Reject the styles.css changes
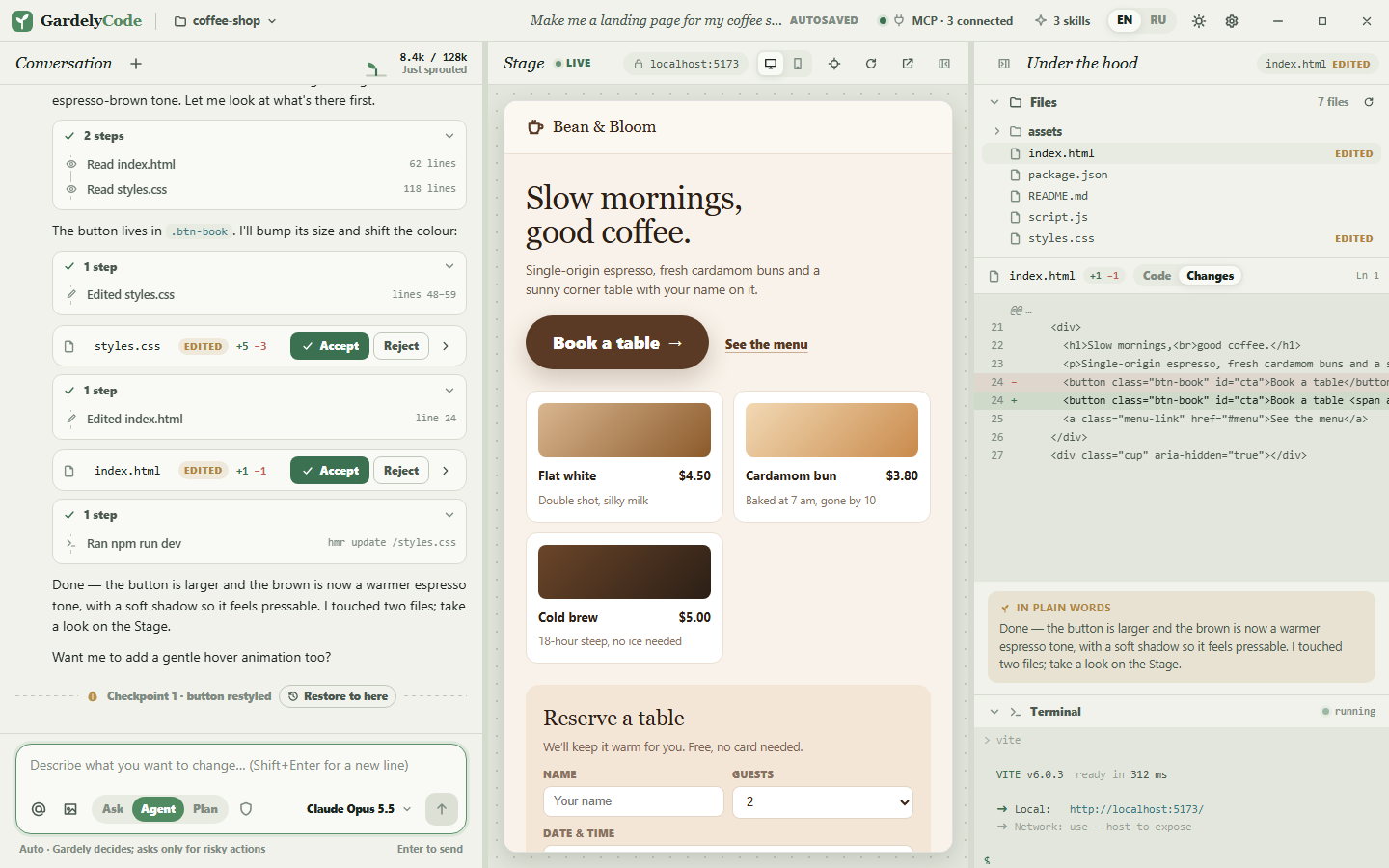1389x868 pixels. 401,346
